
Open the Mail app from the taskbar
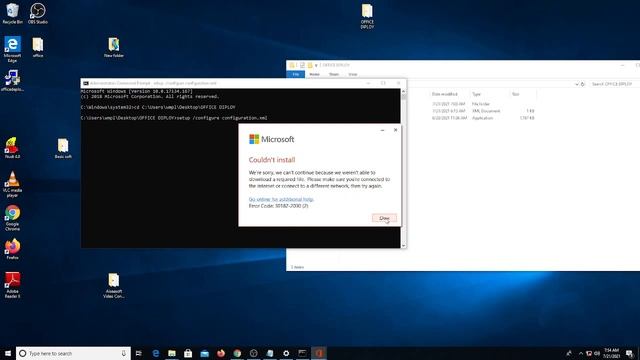tap(204, 353)
